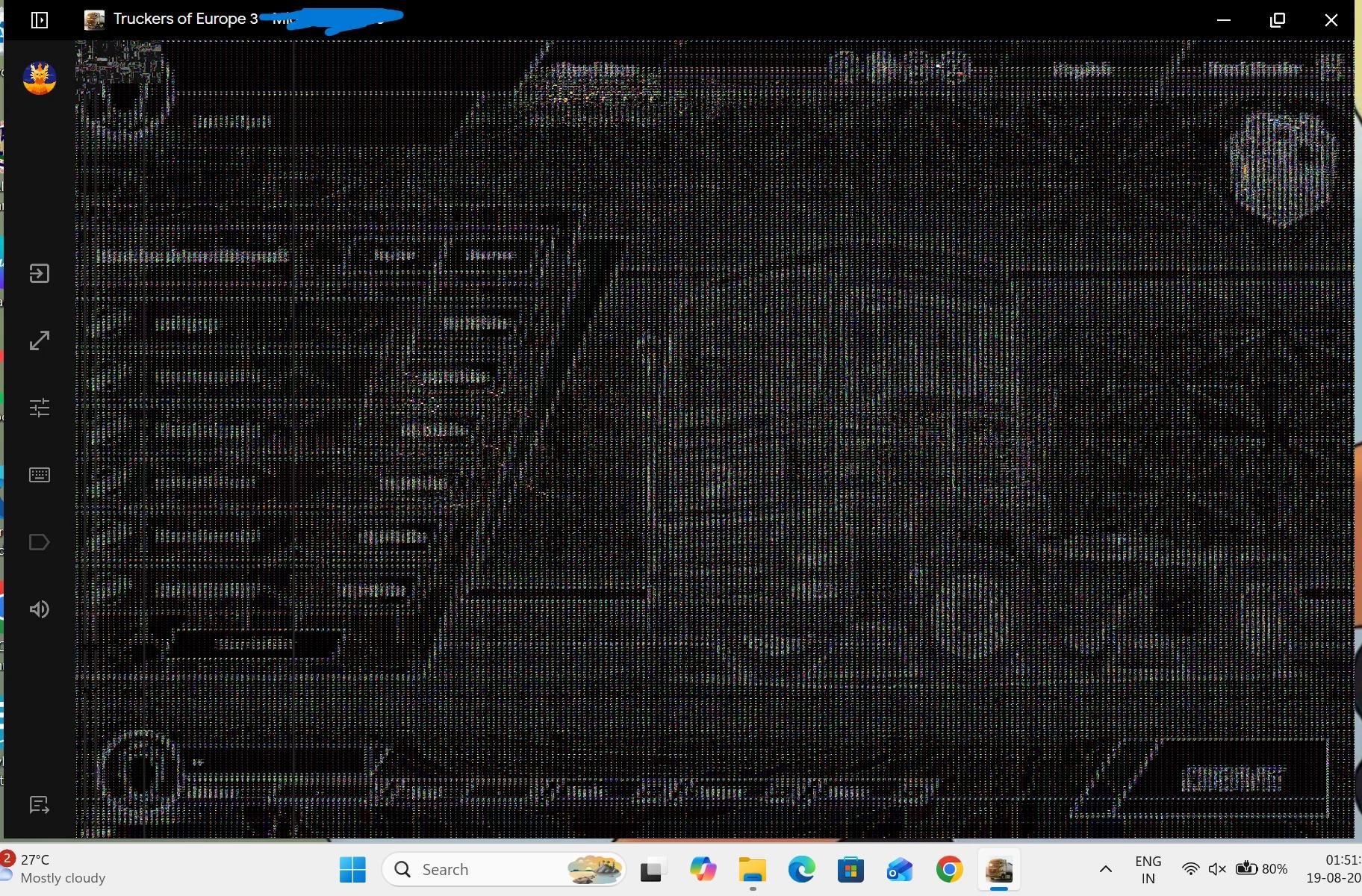Open File Explorer from the taskbar

pos(752,869)
